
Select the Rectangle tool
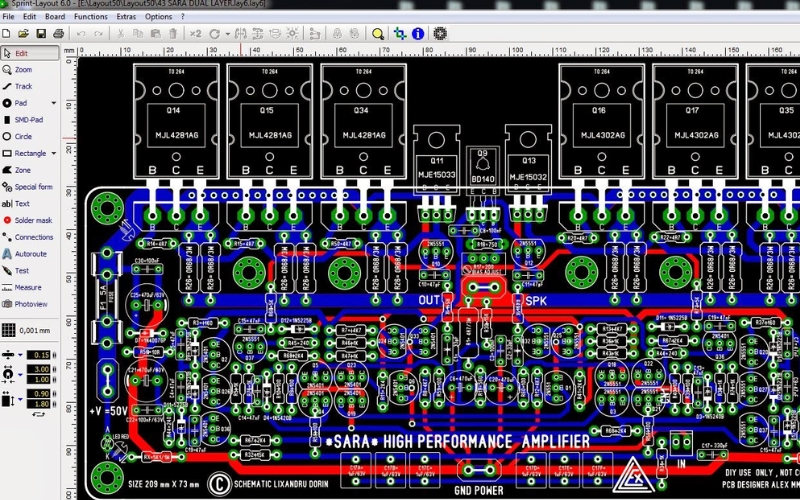24,153
